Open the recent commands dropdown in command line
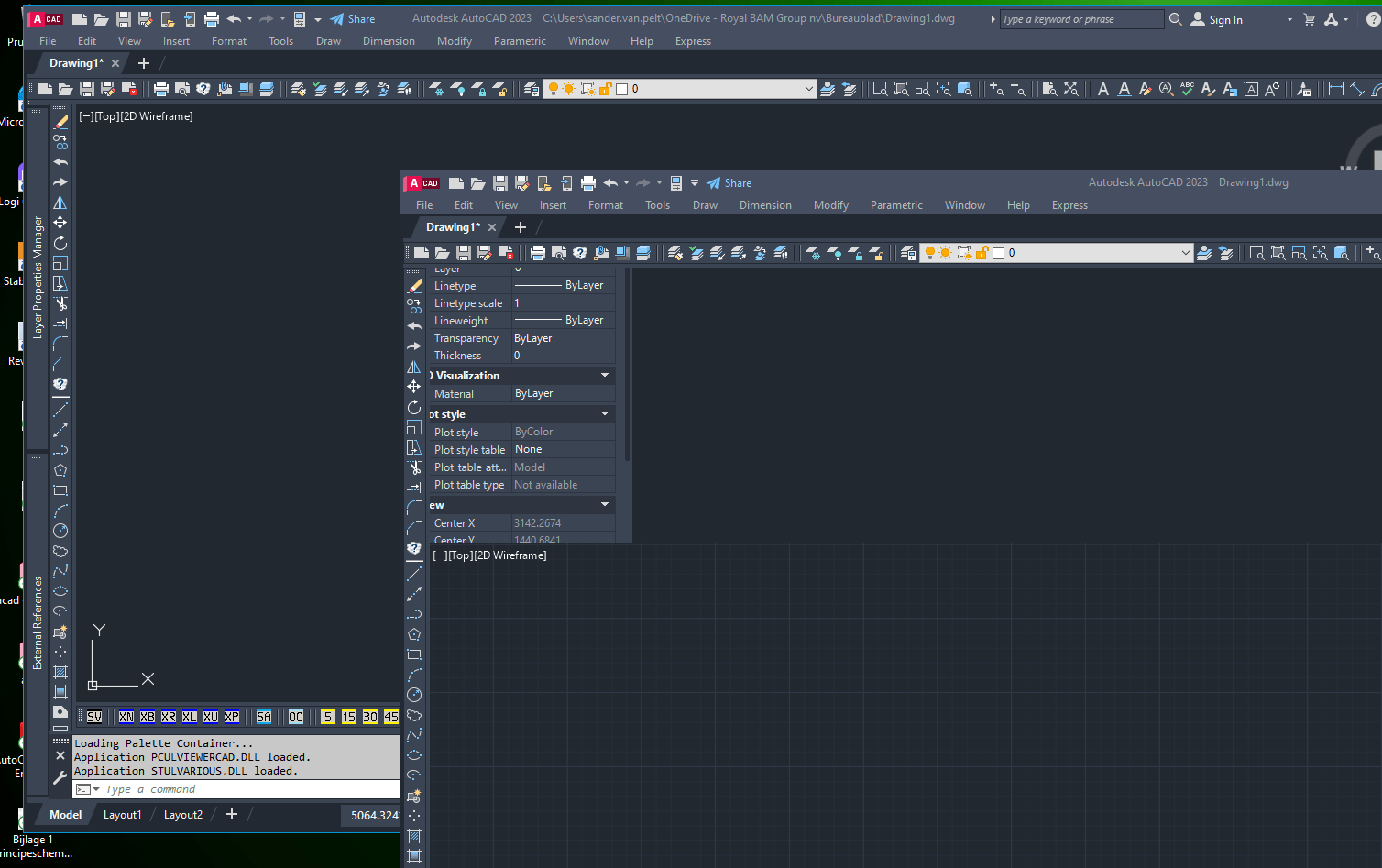1382x868 pixels. point(96,789)
